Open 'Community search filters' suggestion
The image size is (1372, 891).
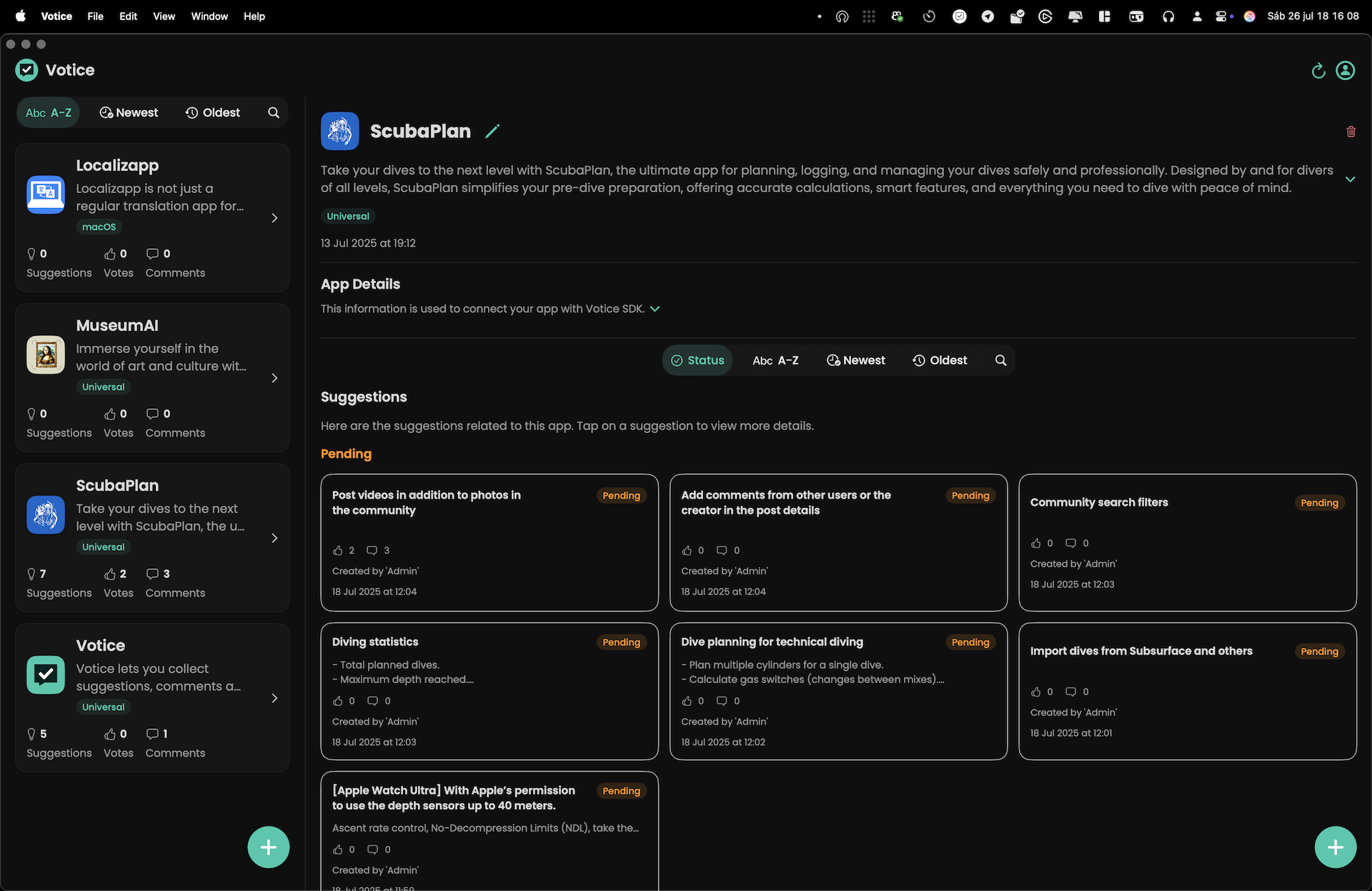coord(1188,542)
